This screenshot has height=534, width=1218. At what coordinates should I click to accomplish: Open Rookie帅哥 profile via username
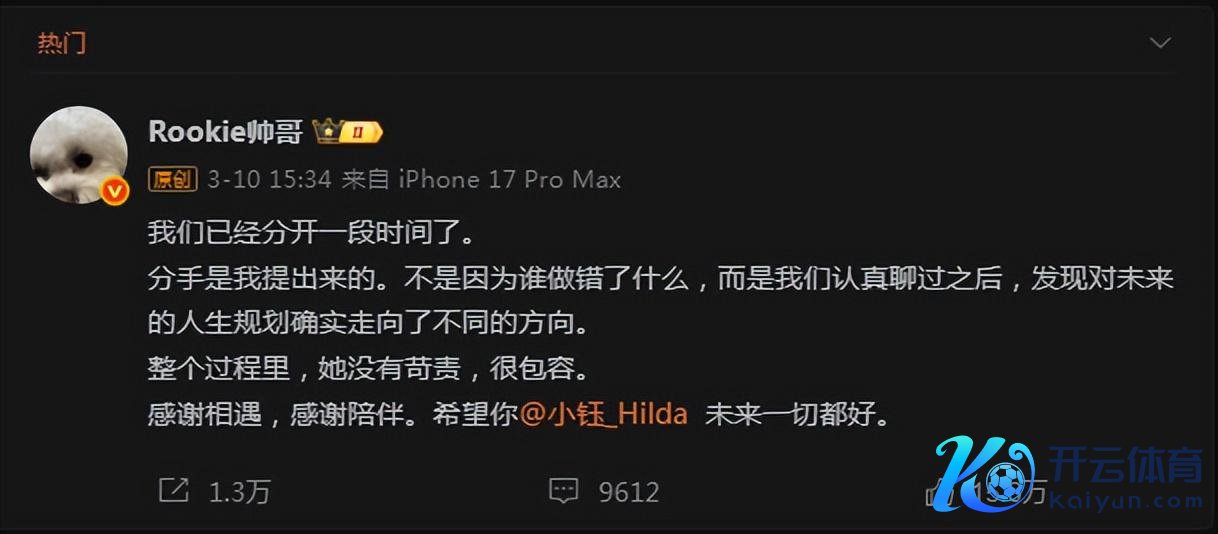[225, 131]
